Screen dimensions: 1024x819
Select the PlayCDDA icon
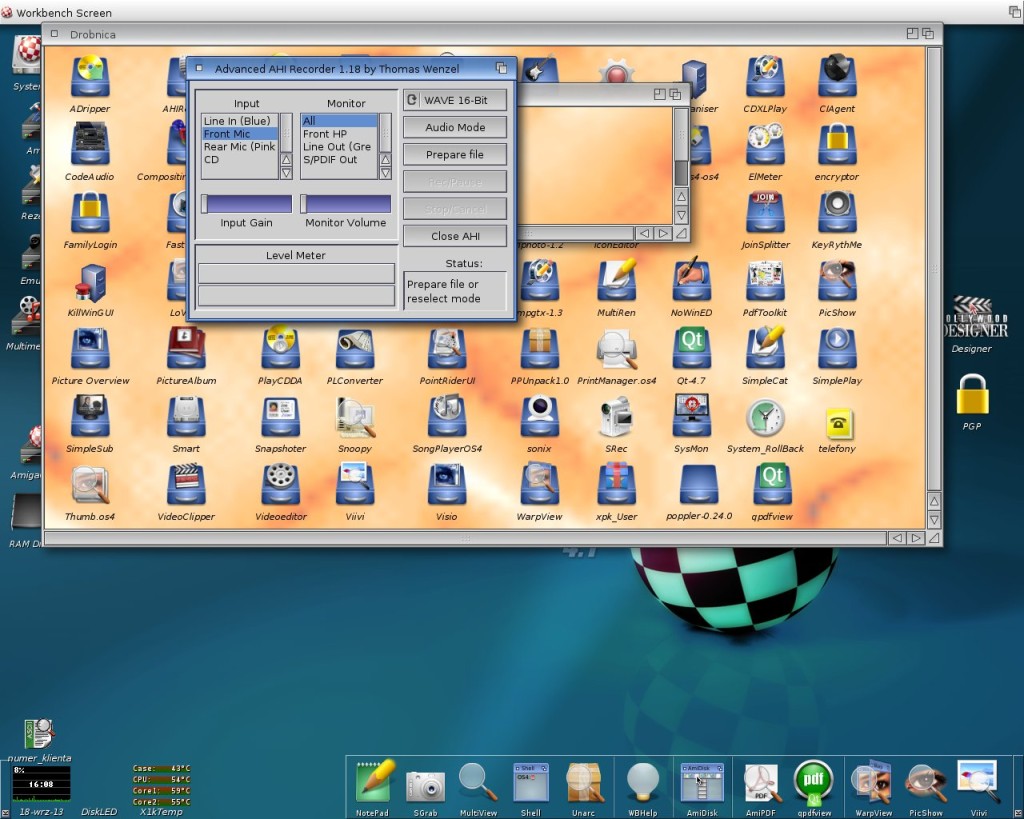(x=280, y=349)
